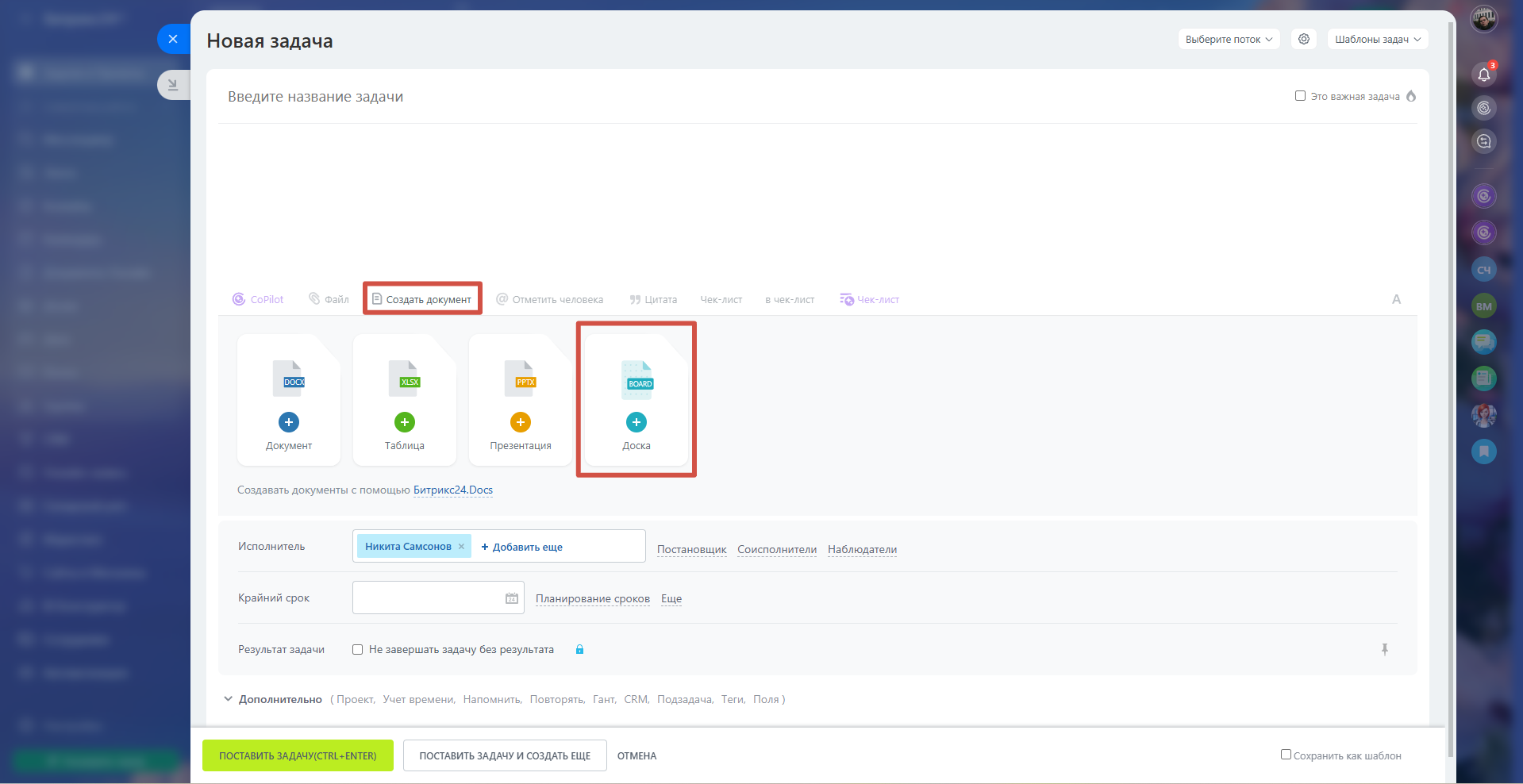Screen dimensions: 1523x784
Task: Open 'Выберите поток' dropdown
Action: 1228,39
